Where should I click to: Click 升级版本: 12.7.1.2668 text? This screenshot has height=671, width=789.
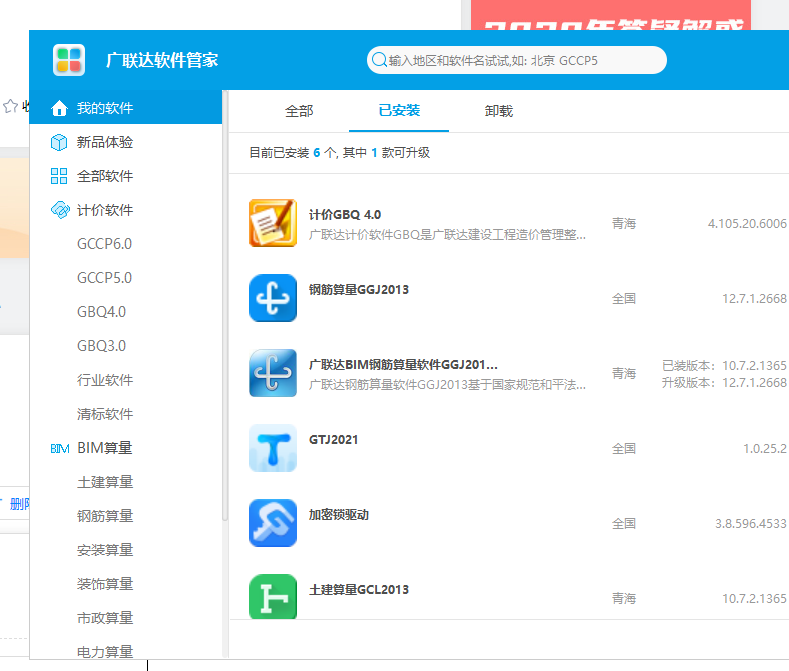[x=724, y=383]
